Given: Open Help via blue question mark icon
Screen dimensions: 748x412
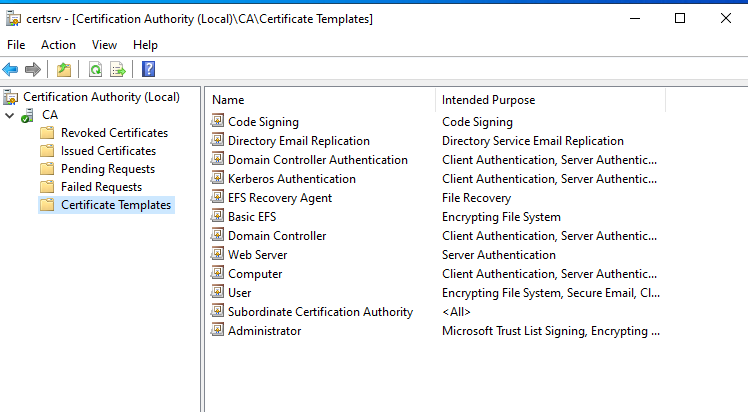Looking at the screenshot, I should tap(148, 69).
